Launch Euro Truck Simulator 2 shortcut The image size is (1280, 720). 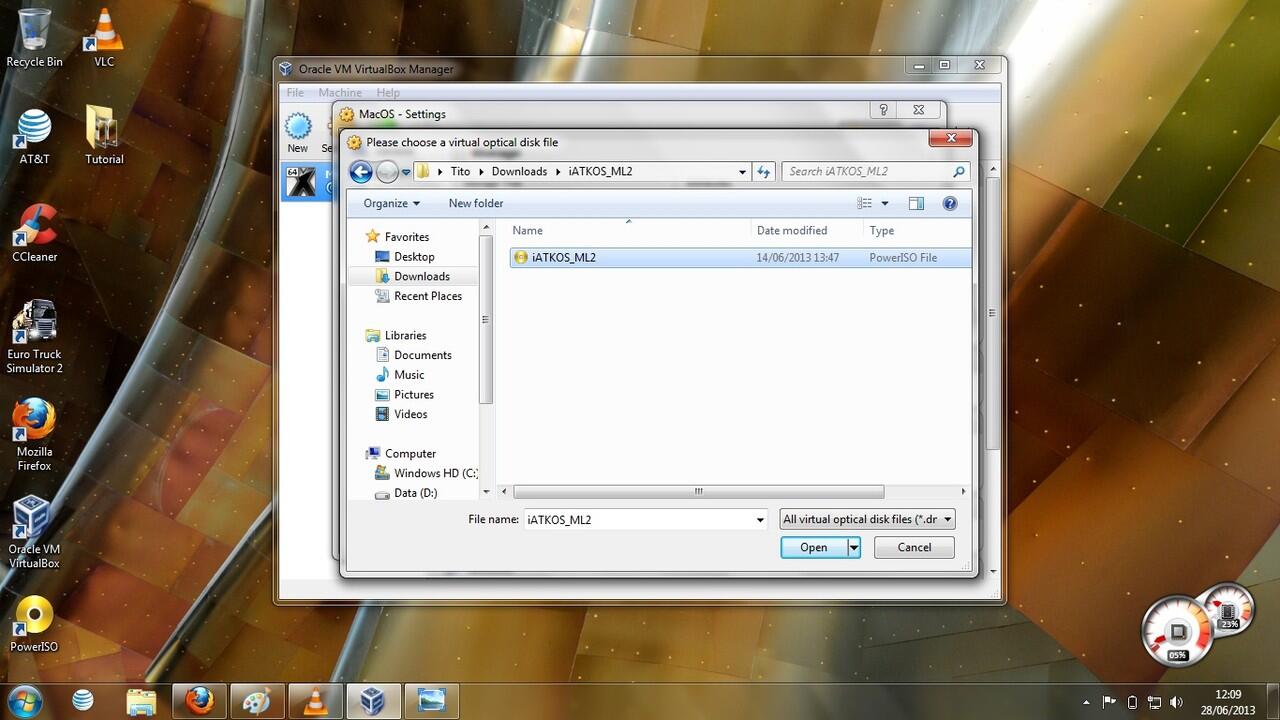pos(34,337)
